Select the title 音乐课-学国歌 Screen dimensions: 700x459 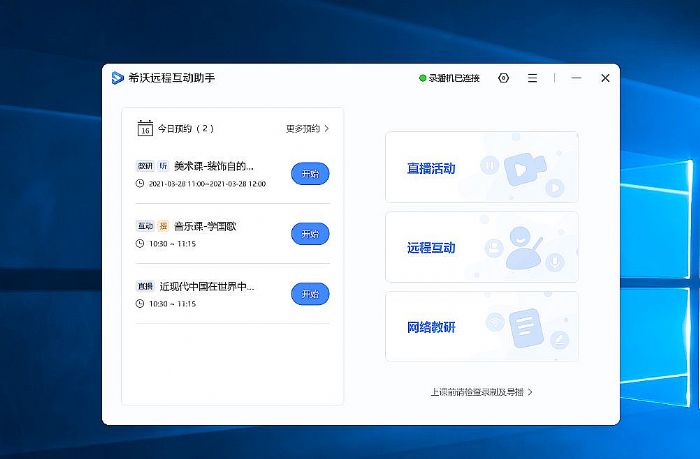point(205,226)
